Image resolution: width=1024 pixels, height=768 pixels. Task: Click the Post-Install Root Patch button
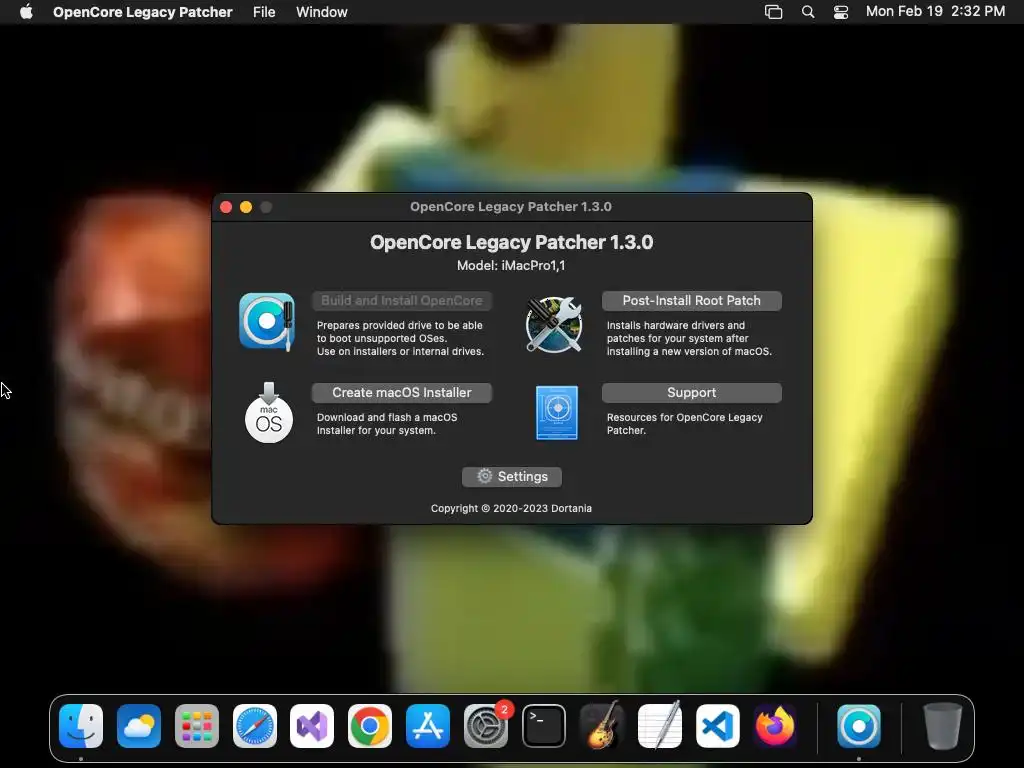tap(692, 300)
